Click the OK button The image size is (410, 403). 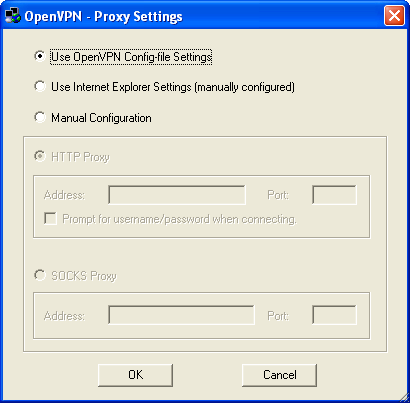136,375
